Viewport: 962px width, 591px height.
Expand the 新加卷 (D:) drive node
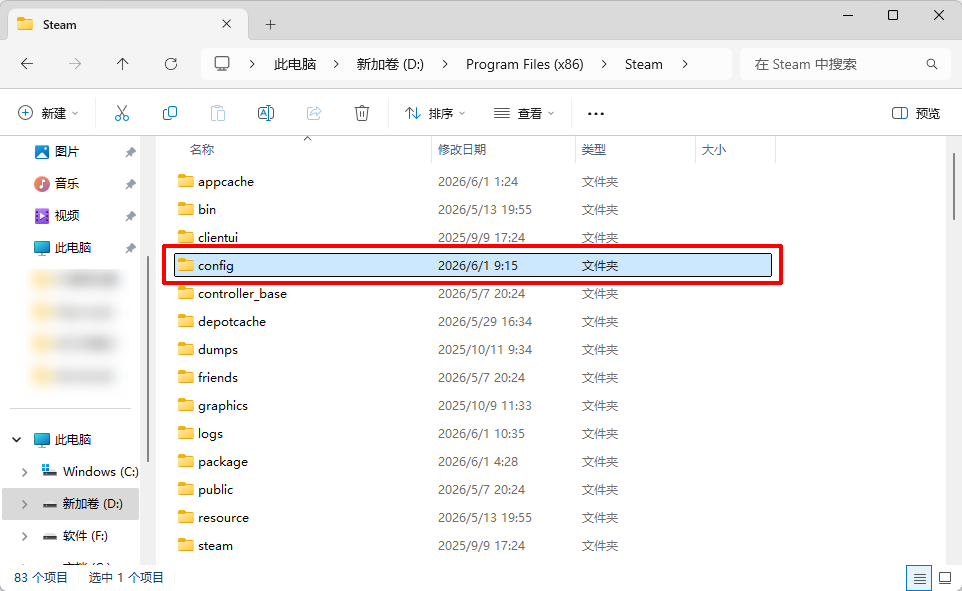[25, 504]
